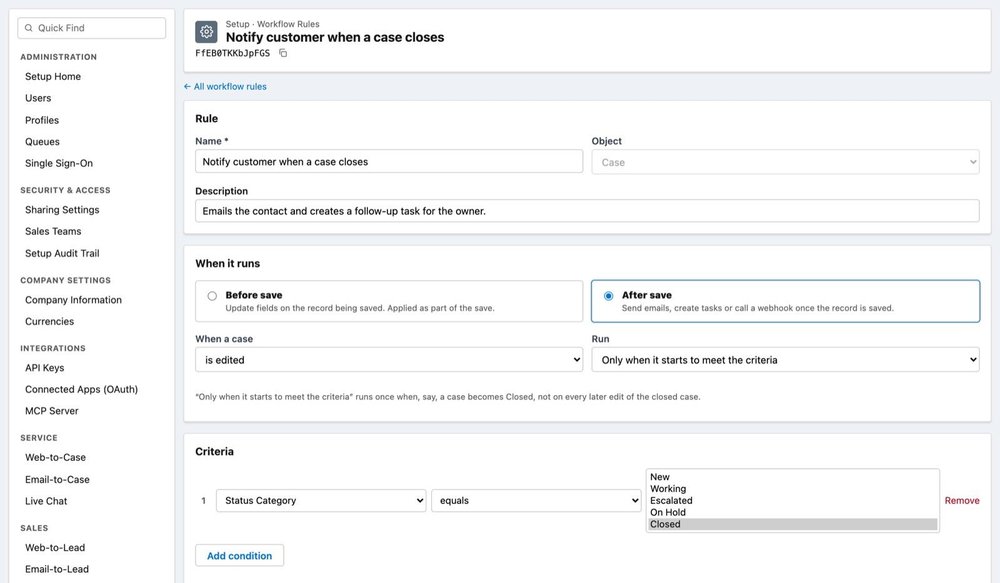
Task: Open the Object dropdown showing Case
Action: tap(785, 162)
